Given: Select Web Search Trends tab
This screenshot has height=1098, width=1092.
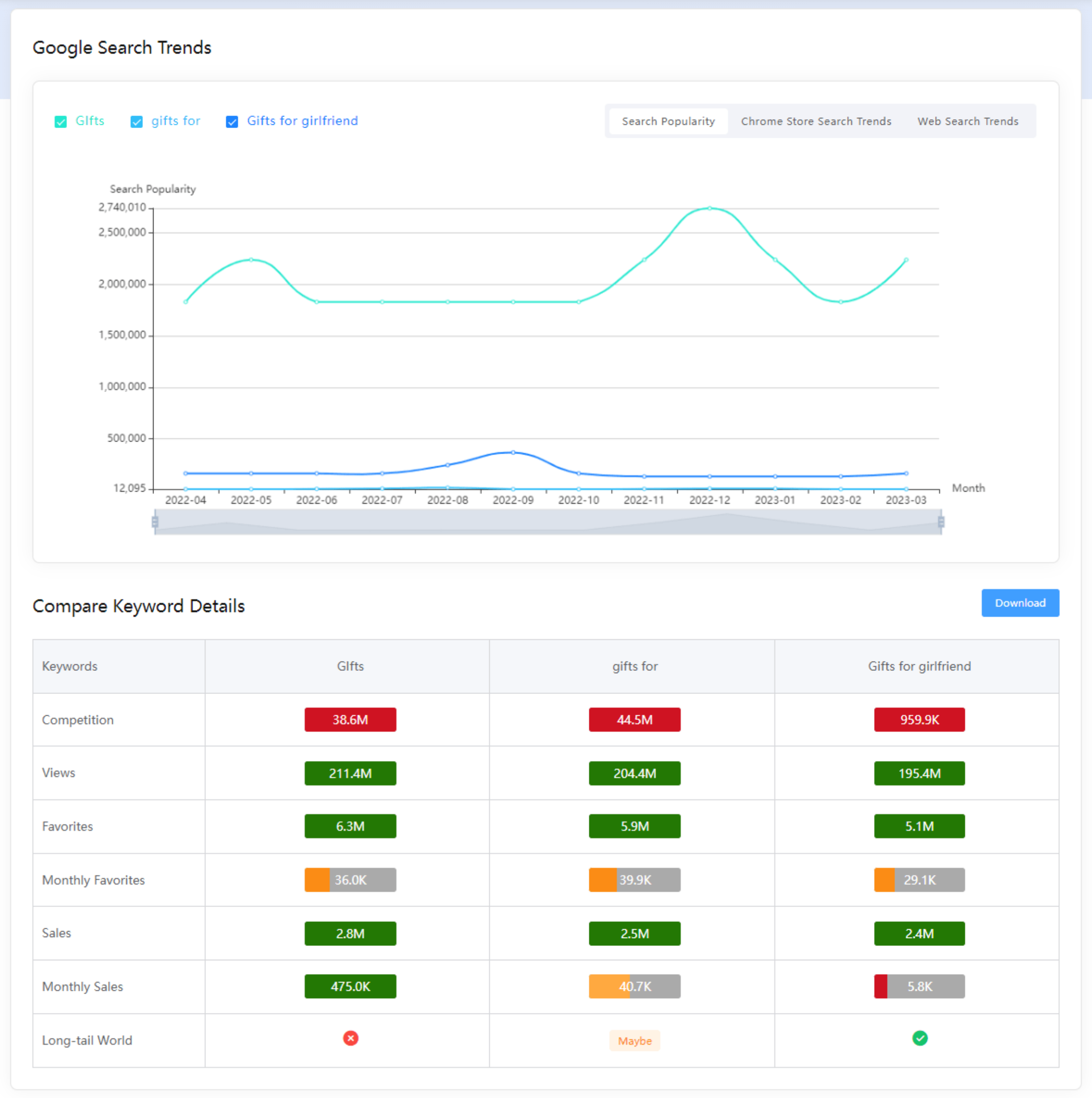Looking at the screenshot, I should coord(968,121).
